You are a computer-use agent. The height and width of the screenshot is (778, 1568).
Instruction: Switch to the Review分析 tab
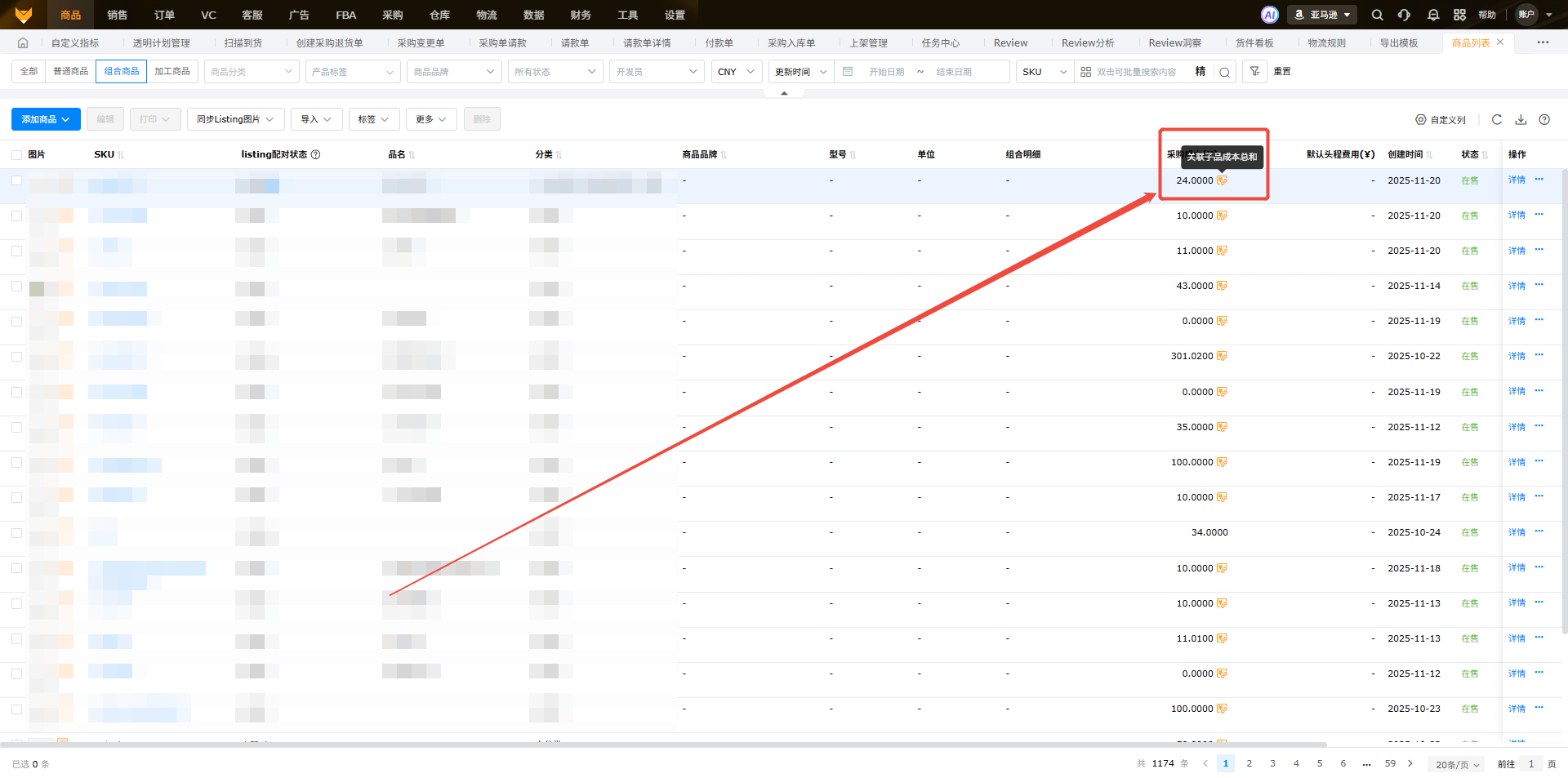(x=1088, y=43)
